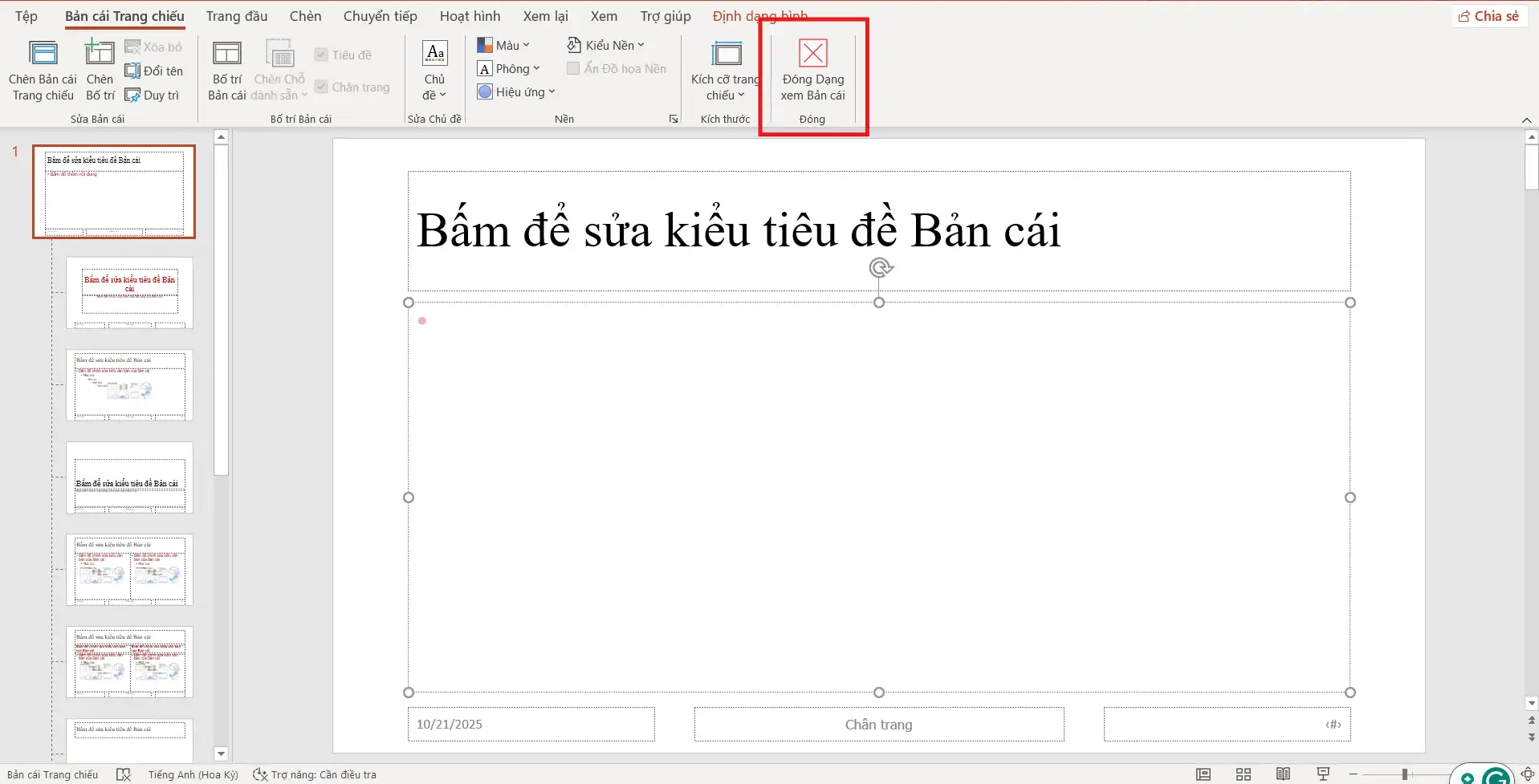Viewport: 1539px width, 784px height.
Task: Select the first slide master thumbnail
Action: pyautogui.click(x=113, y=192)
